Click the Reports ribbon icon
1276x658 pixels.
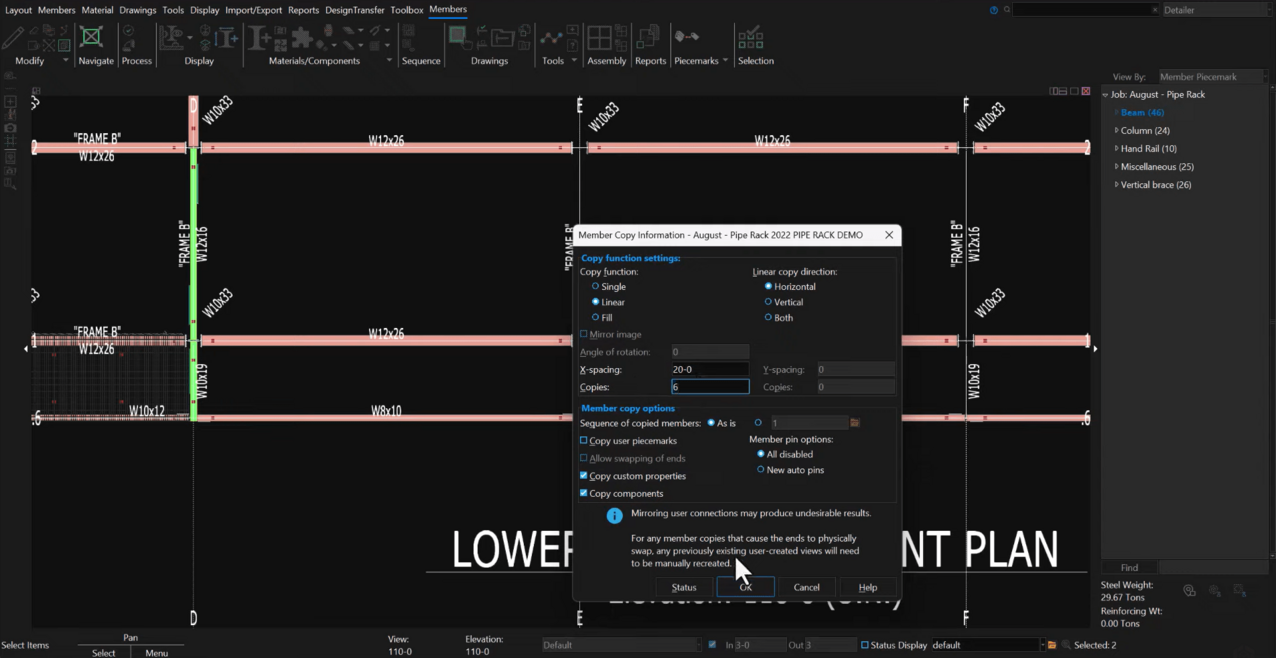click(x=649, y=39)
